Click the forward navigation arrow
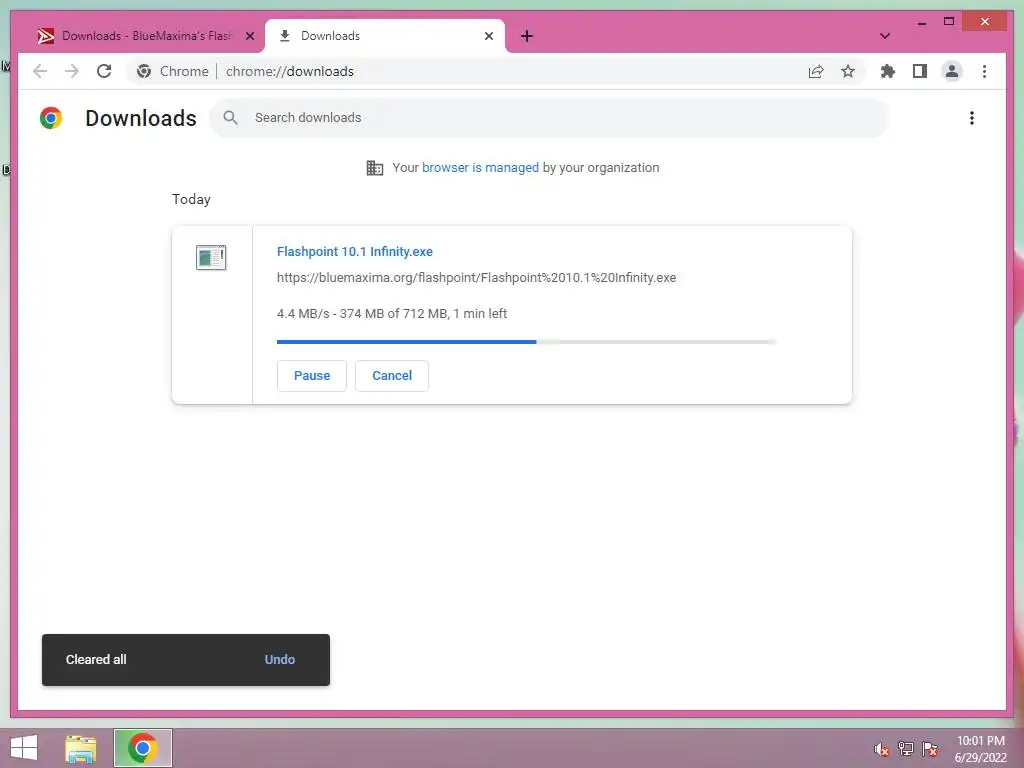The width and height of the screenshot is (1024, 768). [x=72, y=71]
